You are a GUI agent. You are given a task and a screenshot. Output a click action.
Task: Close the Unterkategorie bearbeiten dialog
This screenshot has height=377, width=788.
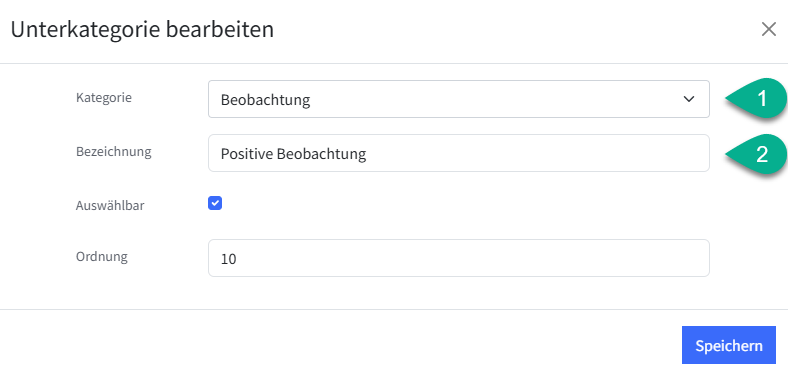769,30
